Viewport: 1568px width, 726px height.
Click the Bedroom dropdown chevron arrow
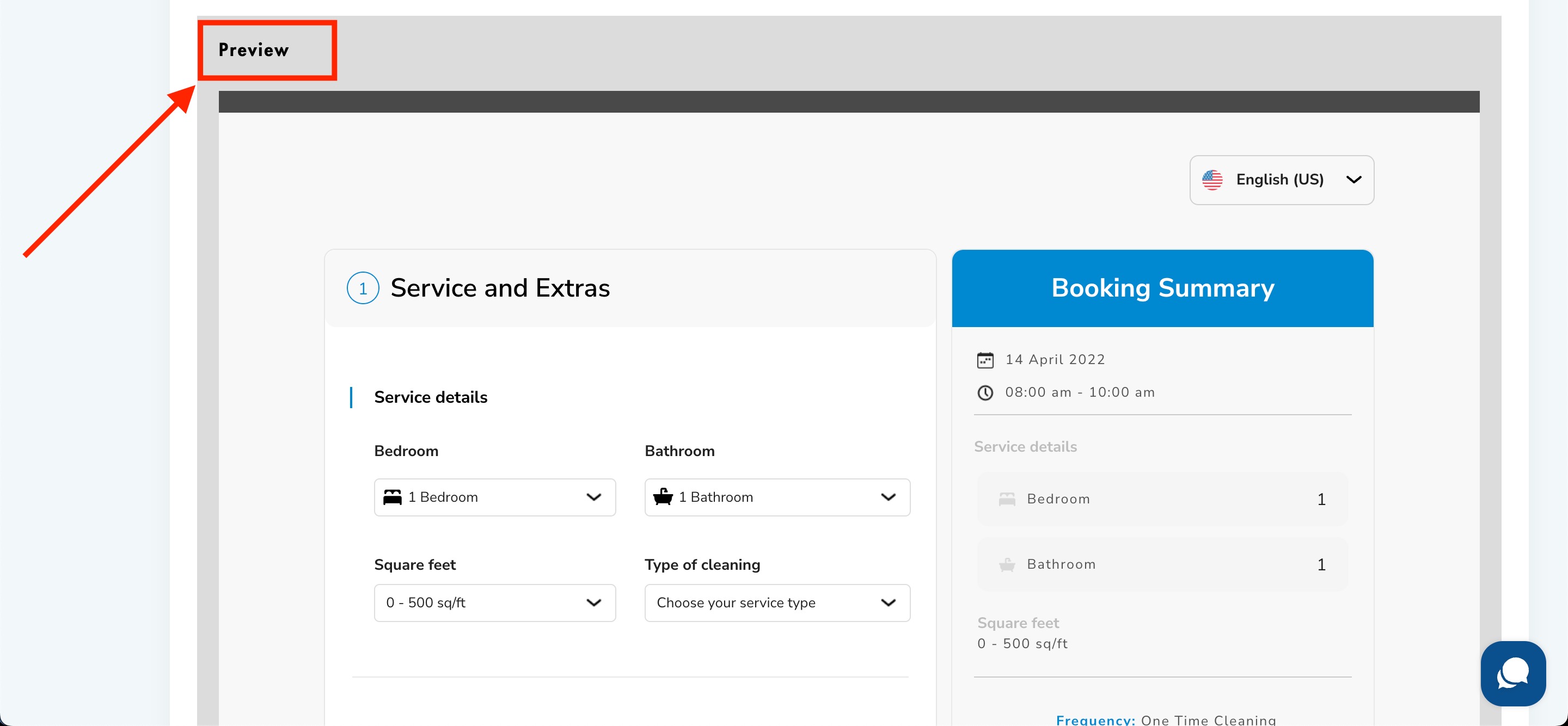pyautogui.click(x=593, y=497)
